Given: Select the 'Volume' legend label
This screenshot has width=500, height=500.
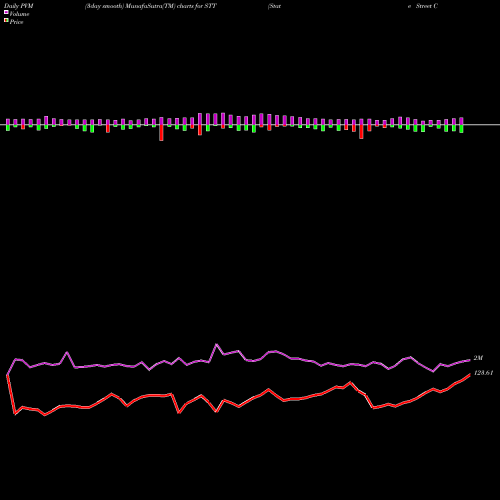Looking at the screenshot, I should click(x=19, y=14).
